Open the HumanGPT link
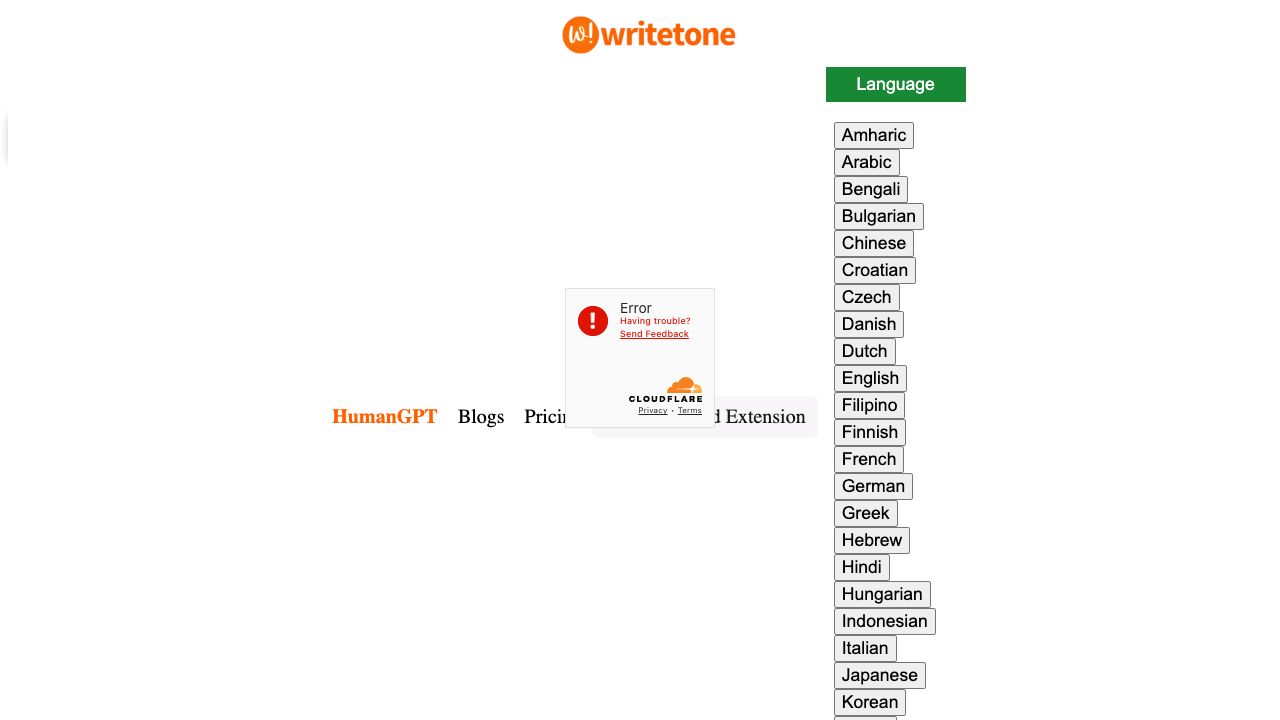Screen dimensions: 1280x720 click(x=384, y=417)
